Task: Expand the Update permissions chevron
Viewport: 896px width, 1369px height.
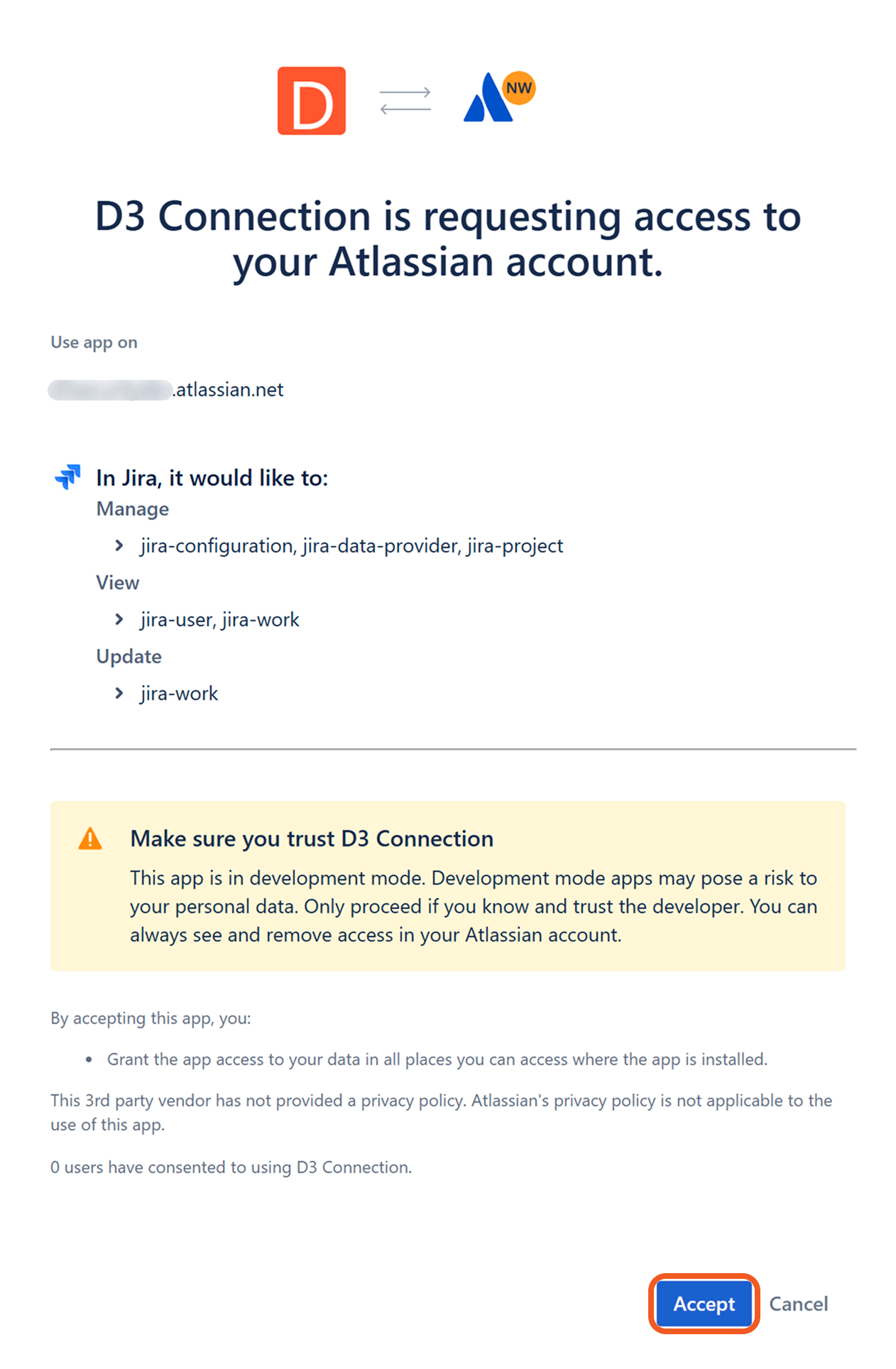Action: pyautogui.click(x=119, y=693)
